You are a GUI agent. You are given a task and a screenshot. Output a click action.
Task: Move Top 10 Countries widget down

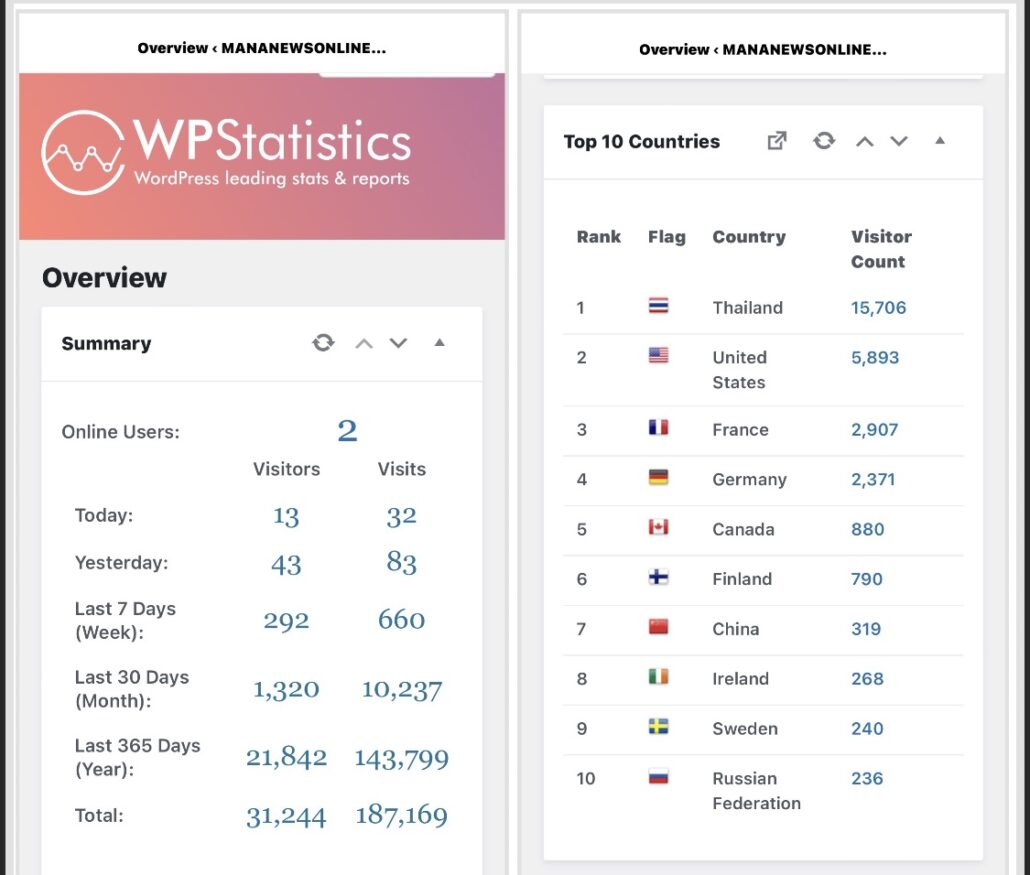click(x=899, y=141)
